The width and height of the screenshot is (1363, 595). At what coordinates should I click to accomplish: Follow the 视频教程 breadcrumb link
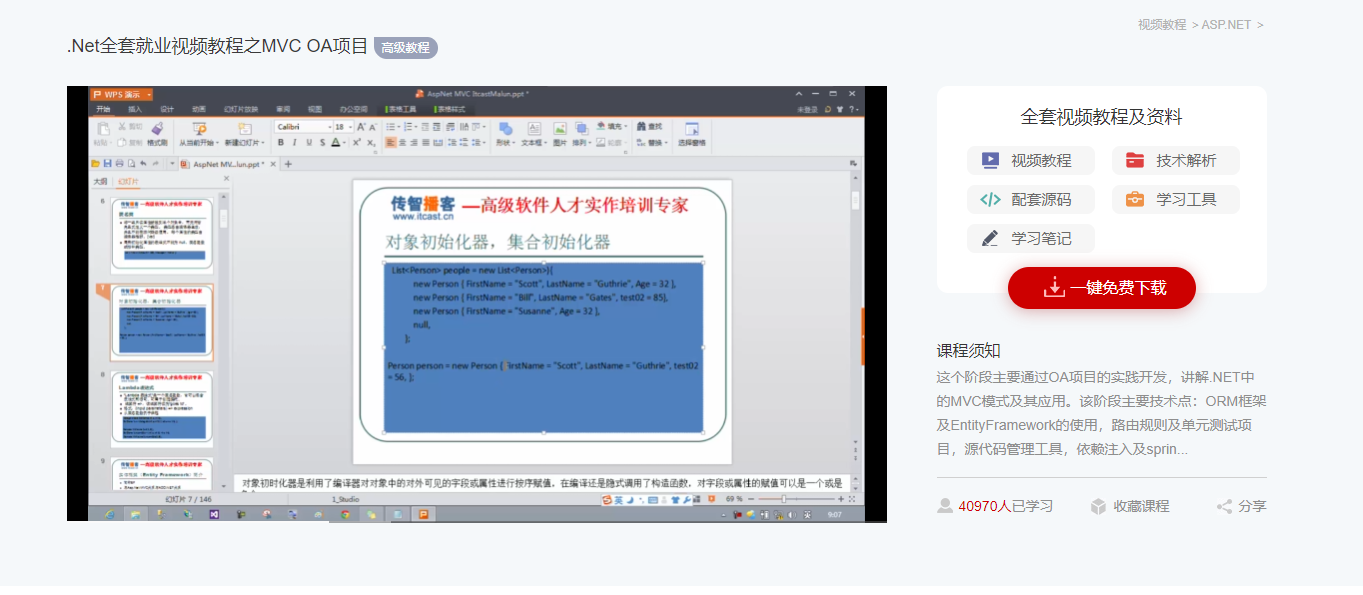1162,25
